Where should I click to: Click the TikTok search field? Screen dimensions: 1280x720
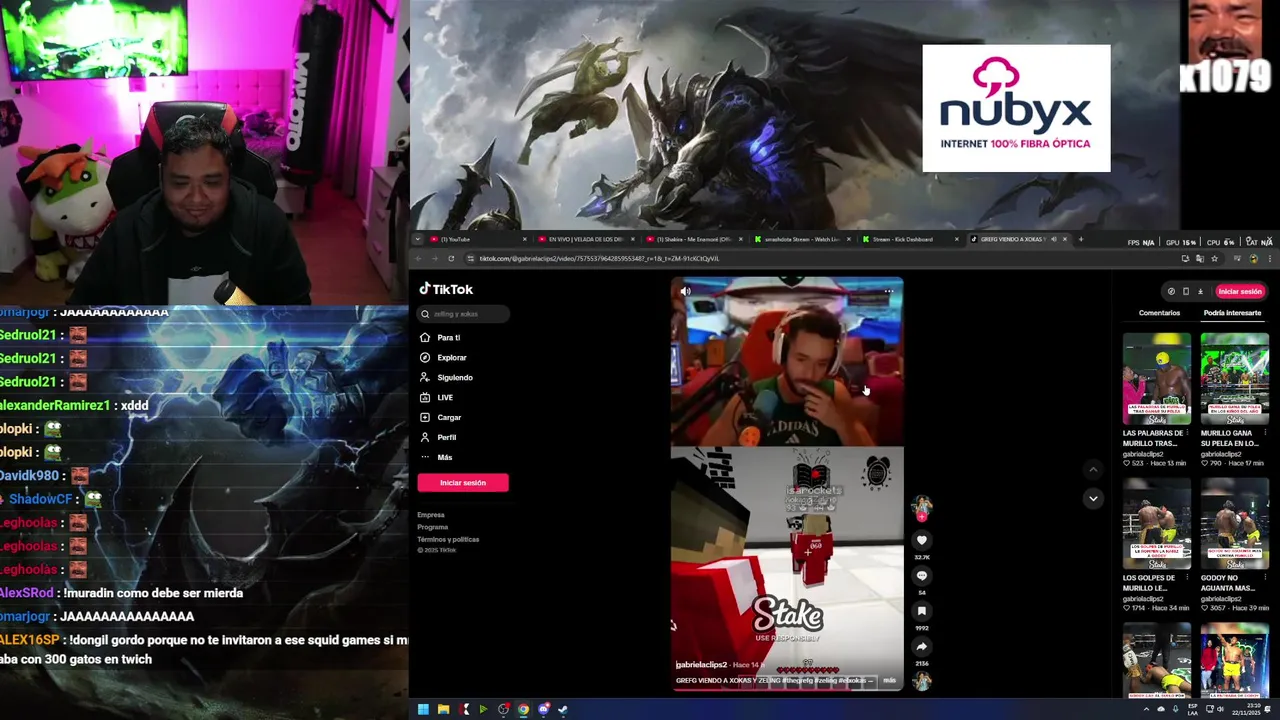pos(463,314)
